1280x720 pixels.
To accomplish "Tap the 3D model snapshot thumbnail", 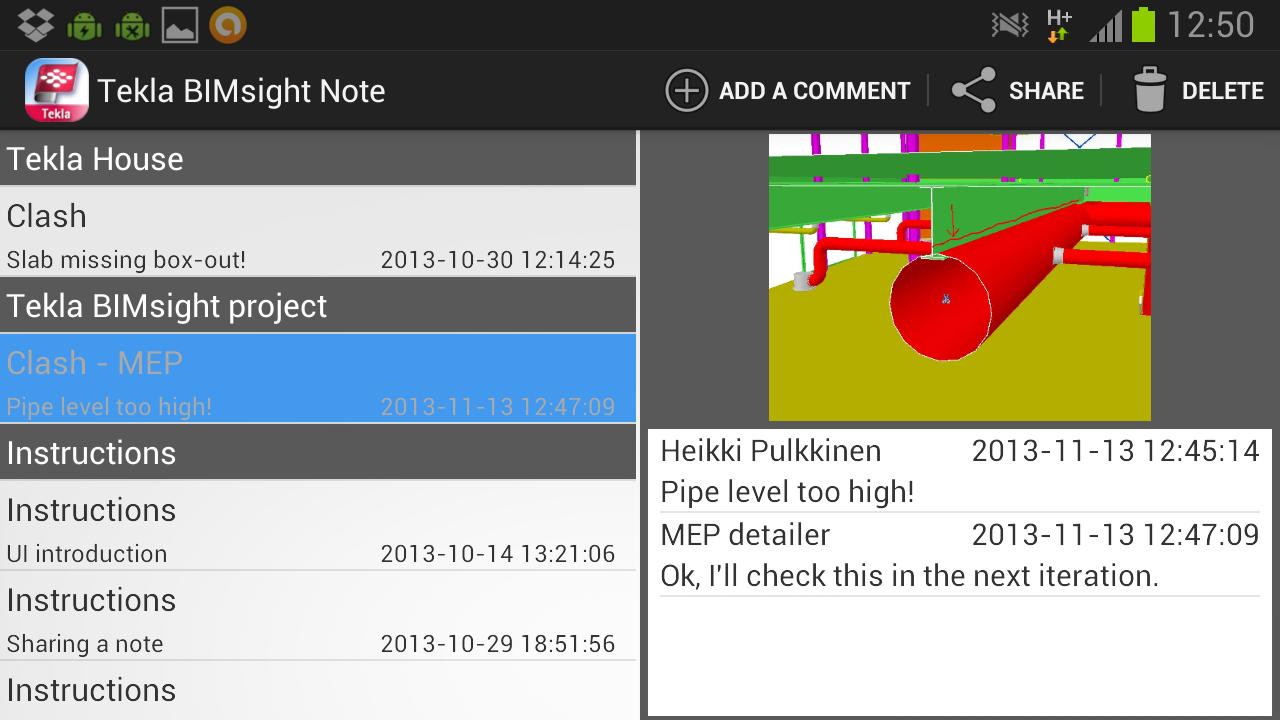I will 959,276.
